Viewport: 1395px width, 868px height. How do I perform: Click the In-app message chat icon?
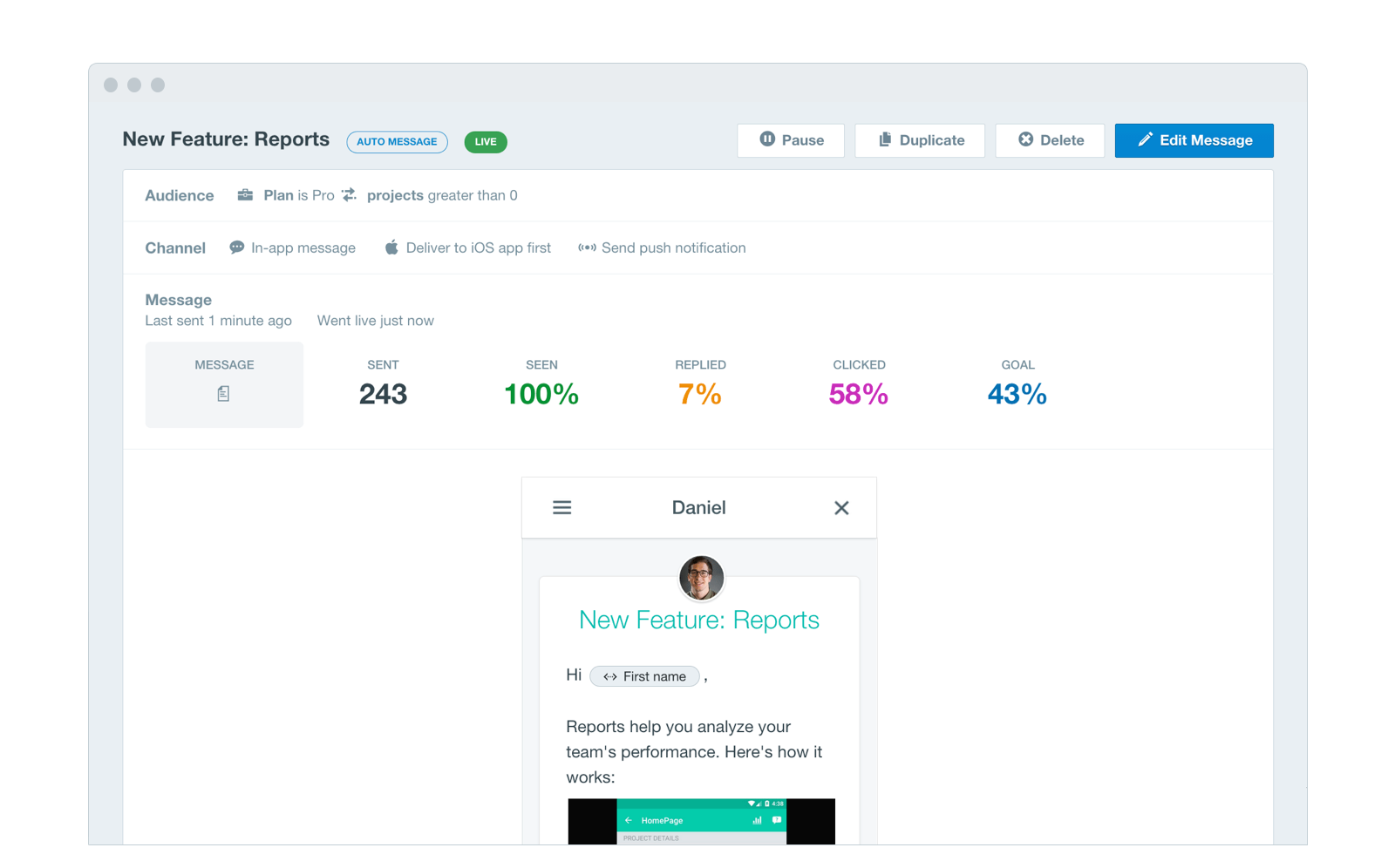[x=236, y=248]
